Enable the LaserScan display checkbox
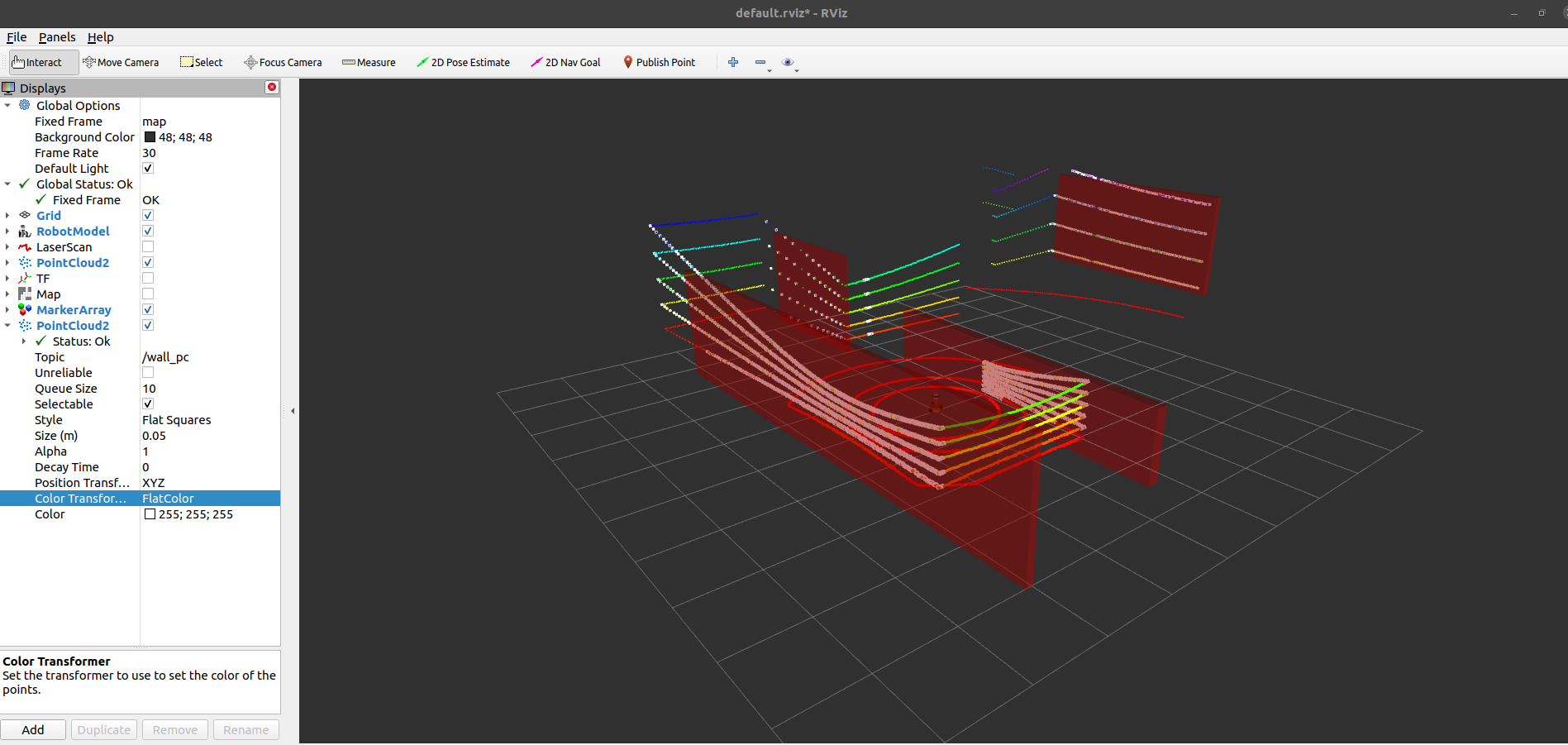 148,247
